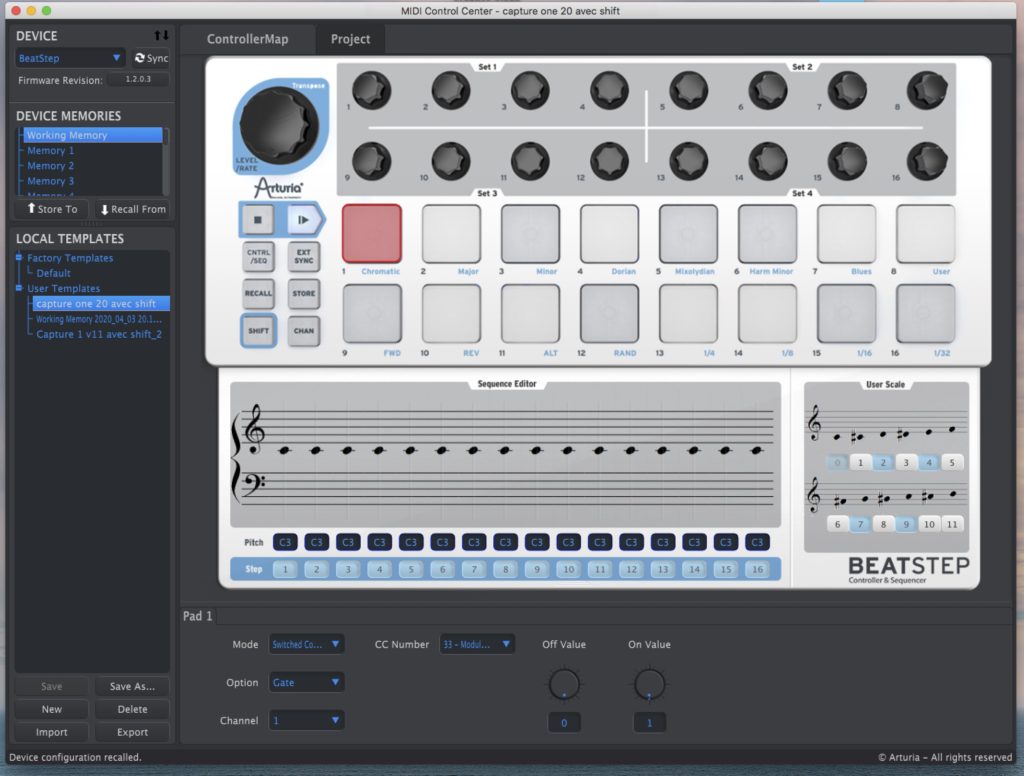
Task: Open the CC Number dropdown
Action: (x=477, y=644)
